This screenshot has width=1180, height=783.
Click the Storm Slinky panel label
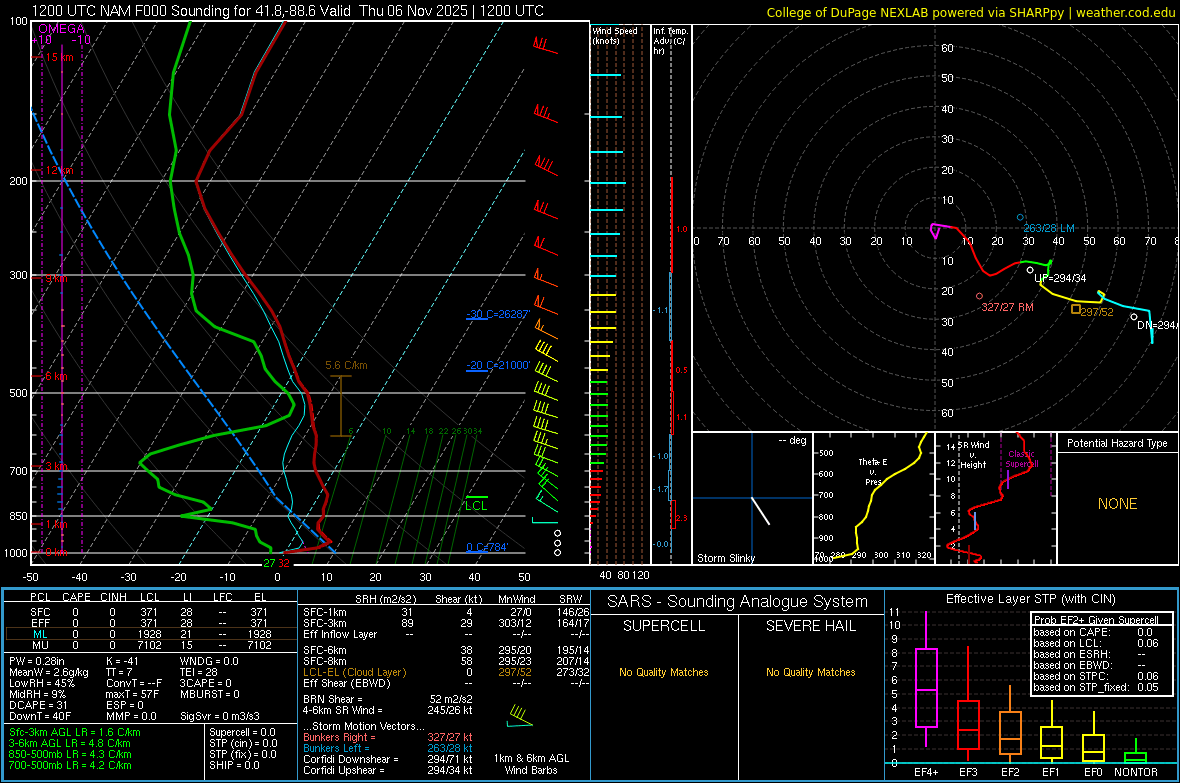[725, 558]
